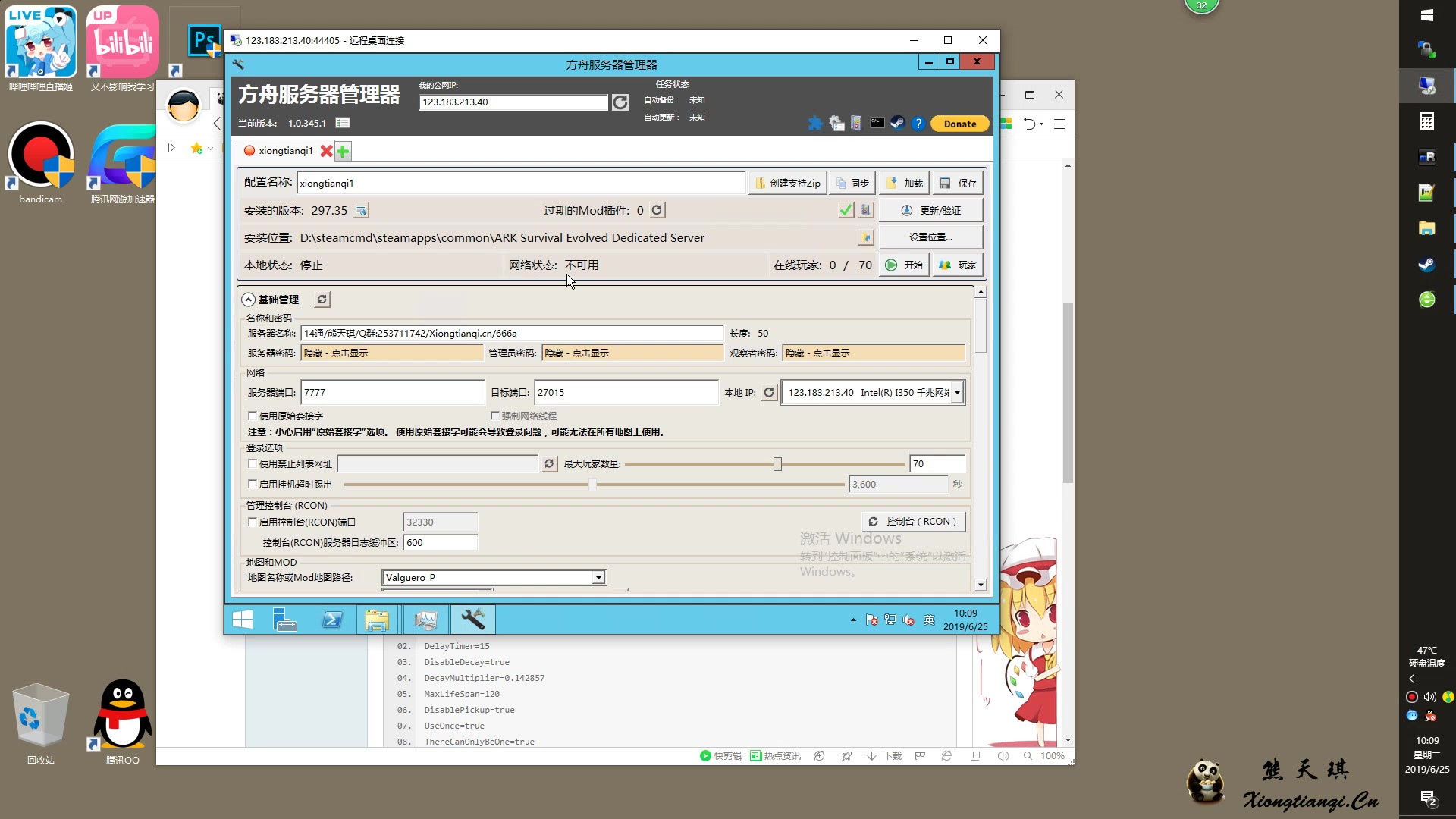Click scroll-down arrow of settings panel
This screenshot has width=1456, height=819.
pos(981,585)
